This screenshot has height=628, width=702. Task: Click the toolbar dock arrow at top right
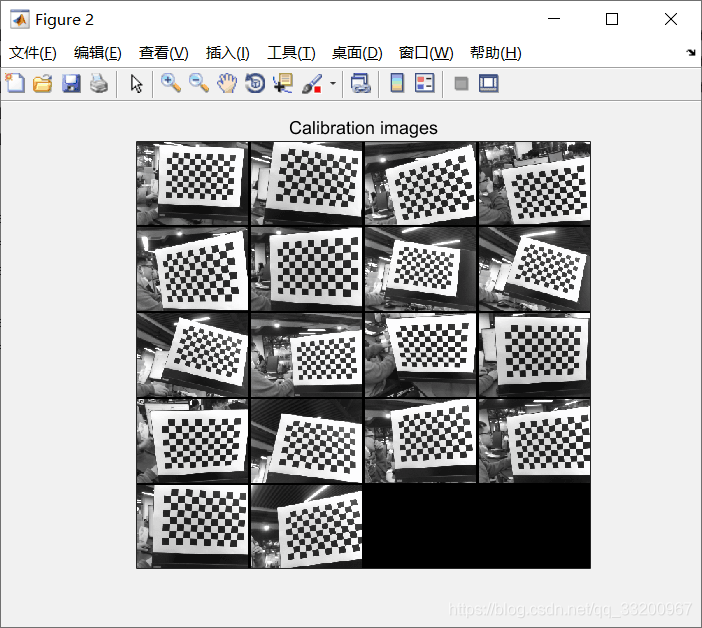[x=691, y=52]
